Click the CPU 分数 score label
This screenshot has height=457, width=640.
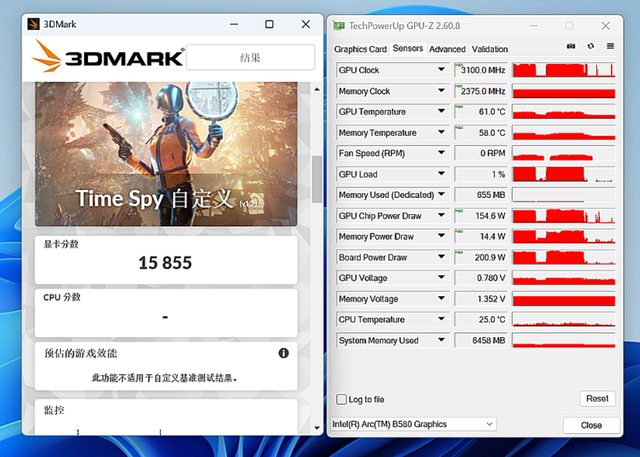coord(62,297)
